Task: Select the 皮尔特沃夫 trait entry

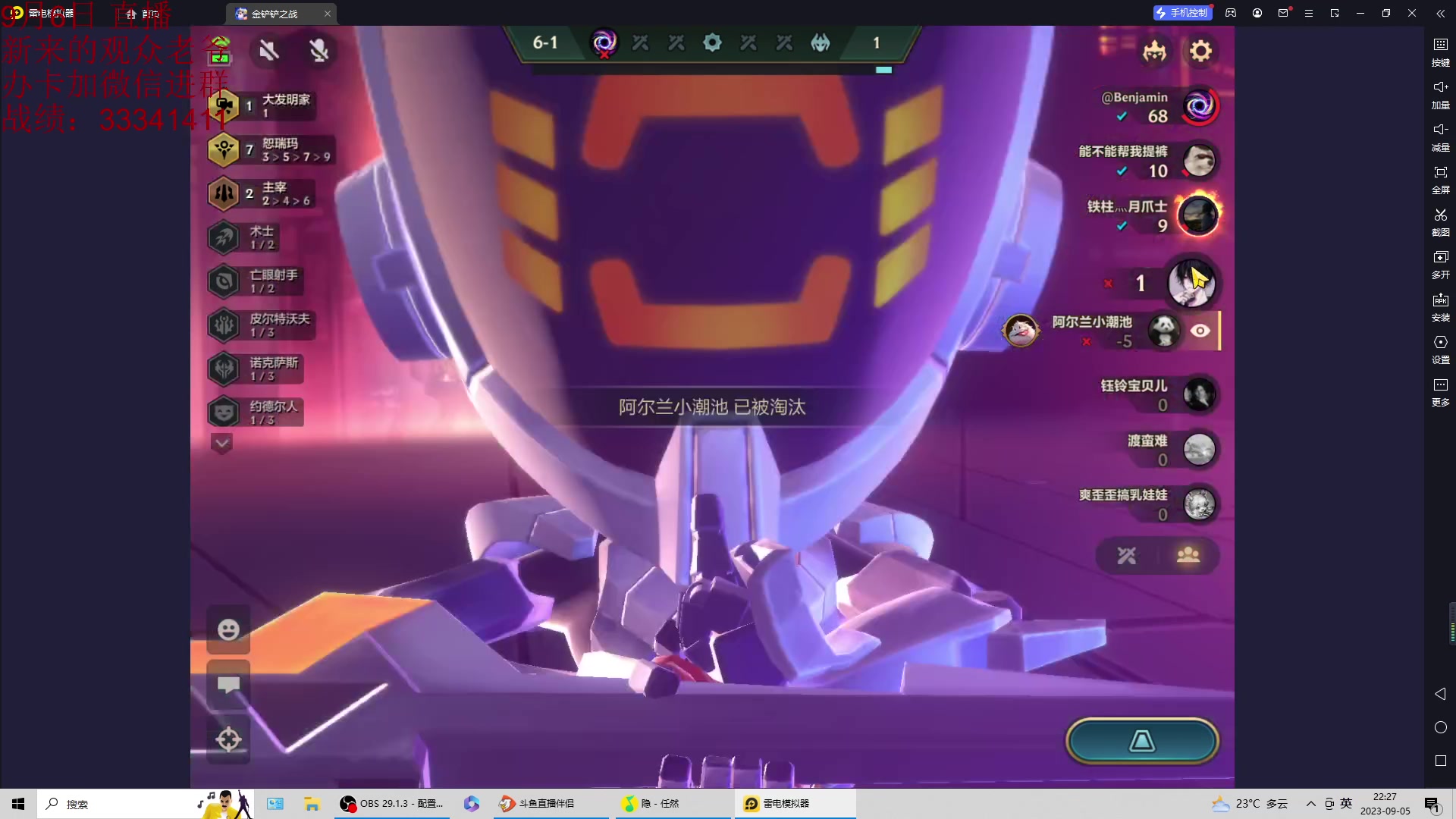Action: (x=261, y=325)
